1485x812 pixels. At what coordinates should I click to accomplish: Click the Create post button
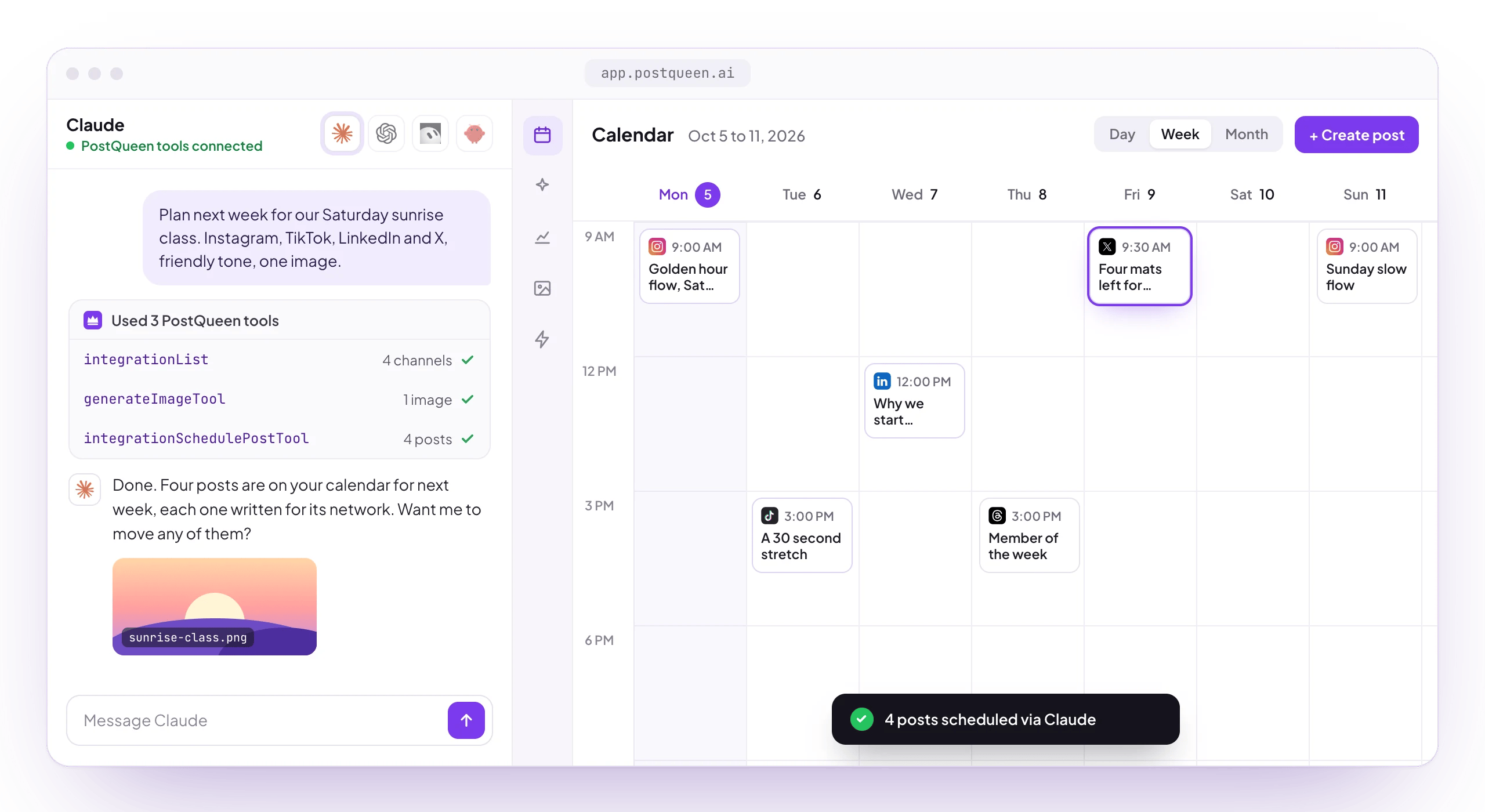(1356, 135)
